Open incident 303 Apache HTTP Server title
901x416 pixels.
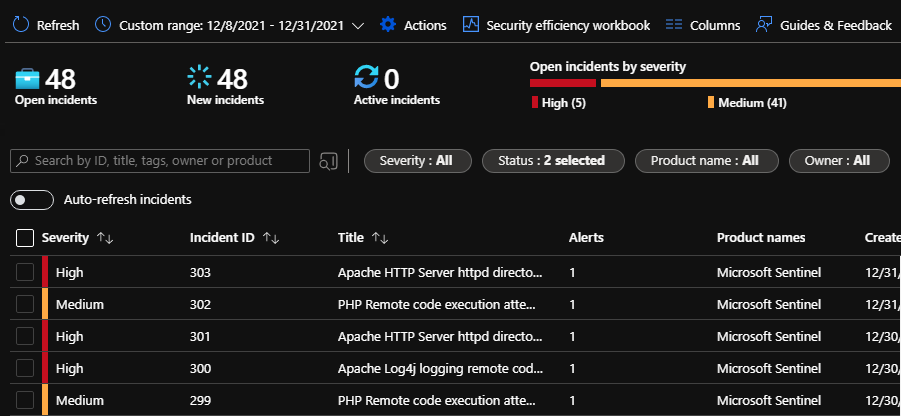click(440, 272)
